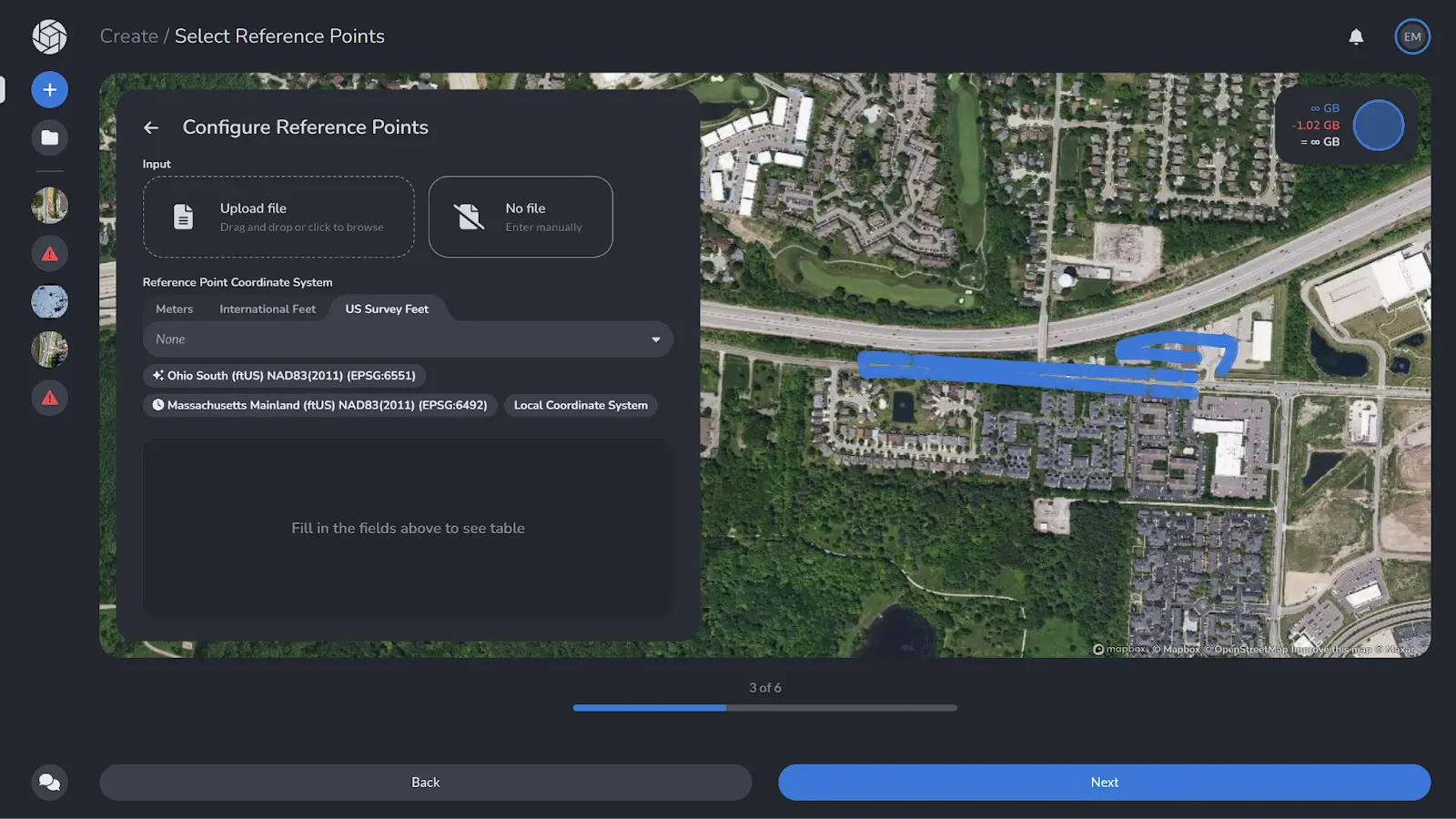Switch to the International Feet tab
The height and width of the screenshot is (819, 1456).
click(268, 308)
